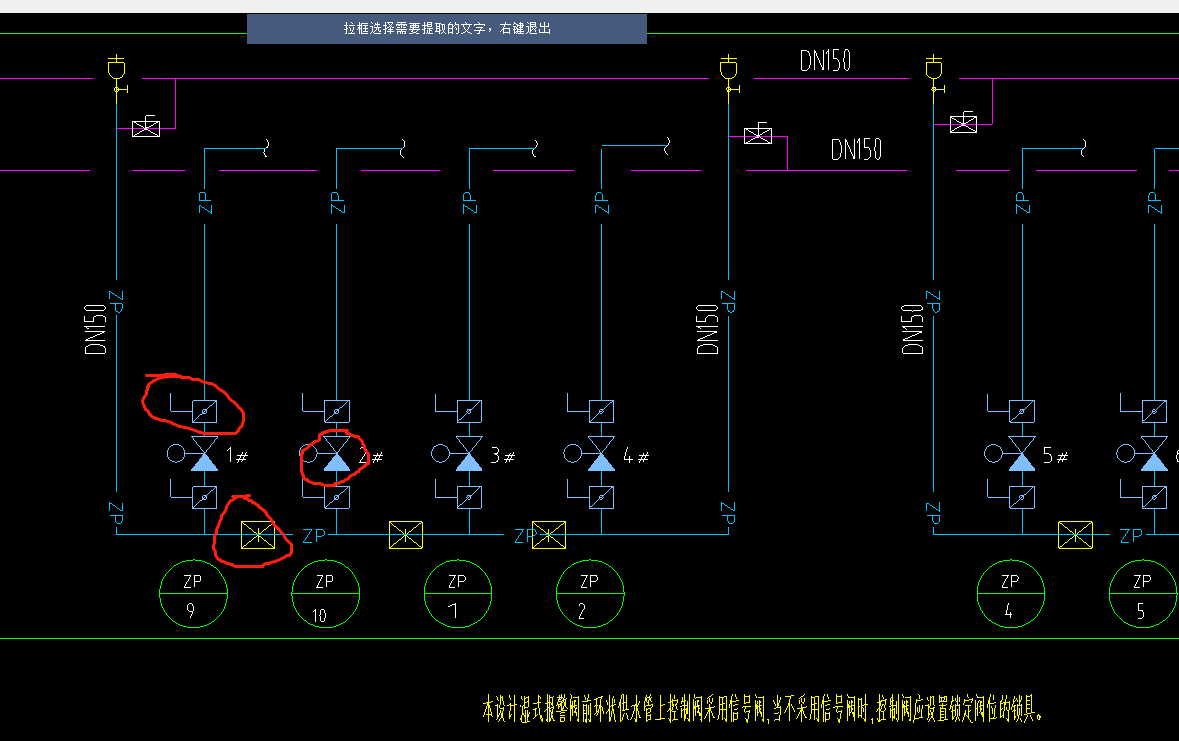Select the text label 3# beside the third alarm valve
The height and width of the screenshot is (741, 1179).
tap(502, 456)
